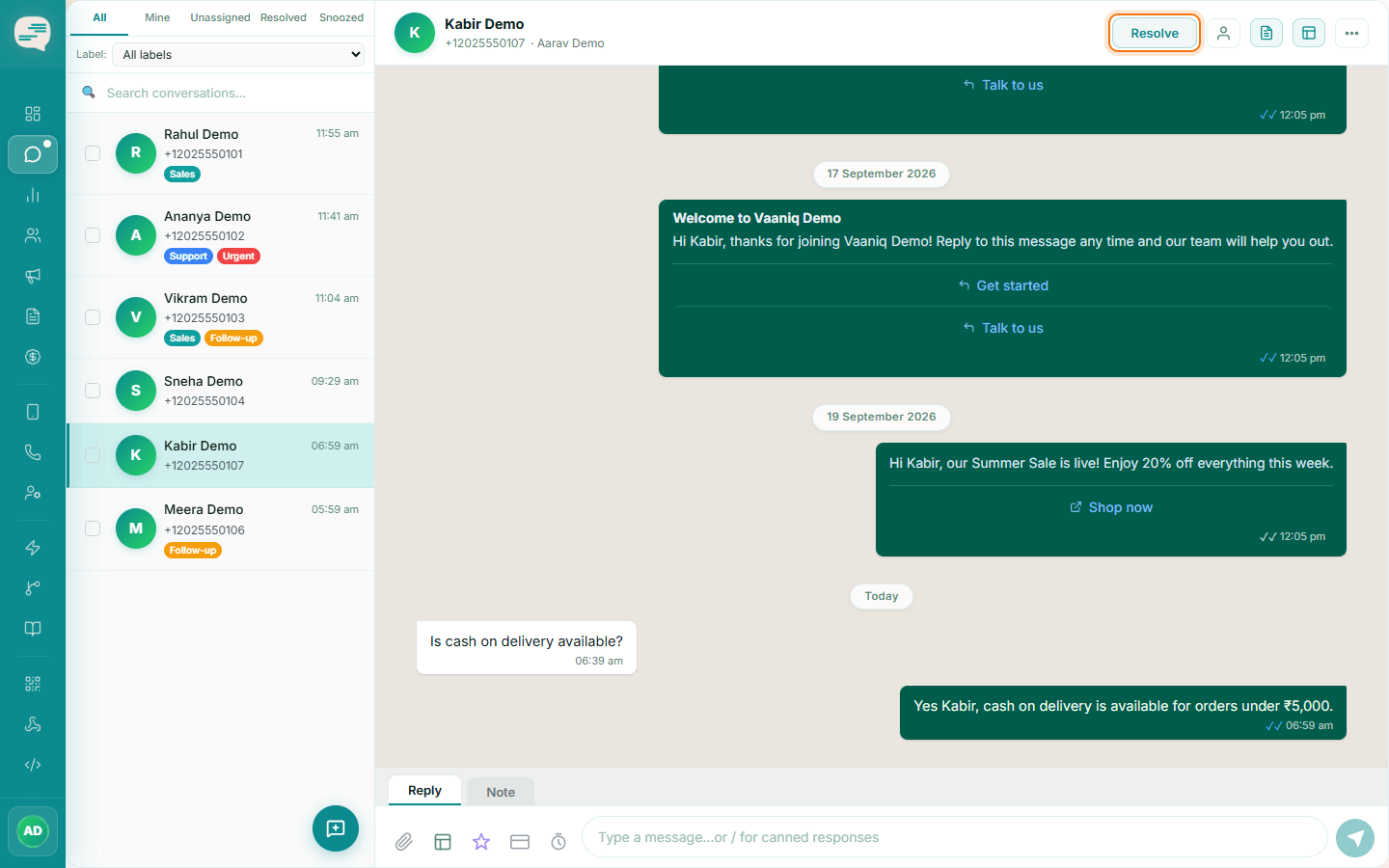The image size is (1389, 868).
Task: Switch to the Note tab in composer
Action: pos(501,792)
